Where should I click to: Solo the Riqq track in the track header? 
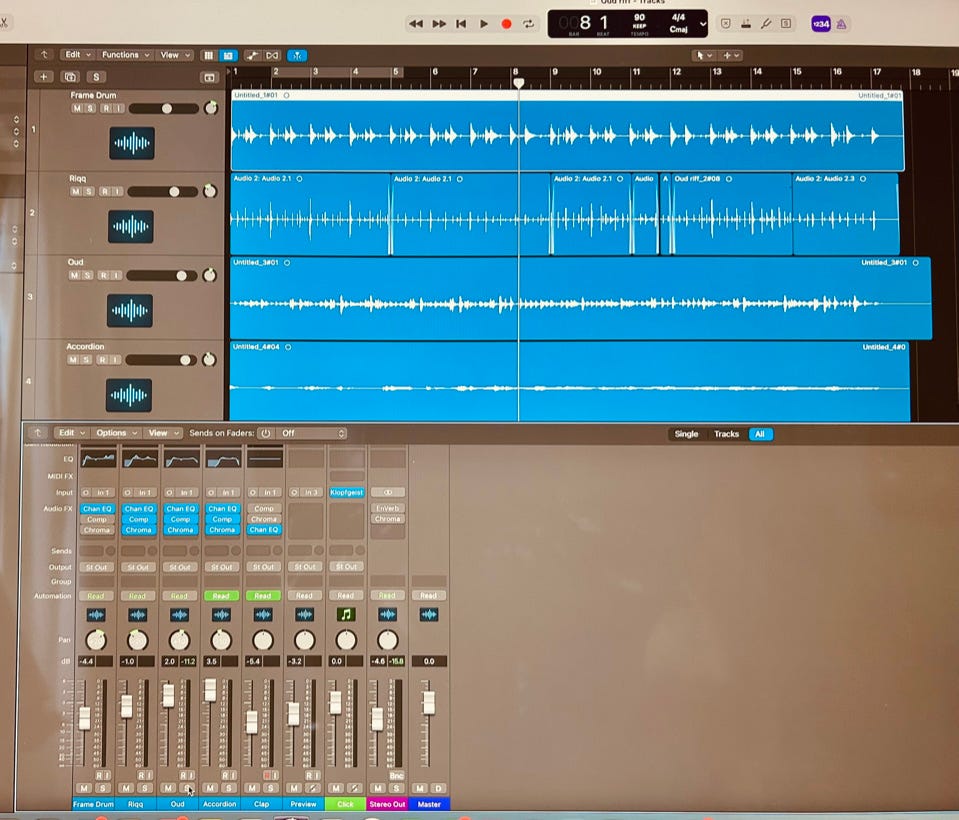point(89,191)
